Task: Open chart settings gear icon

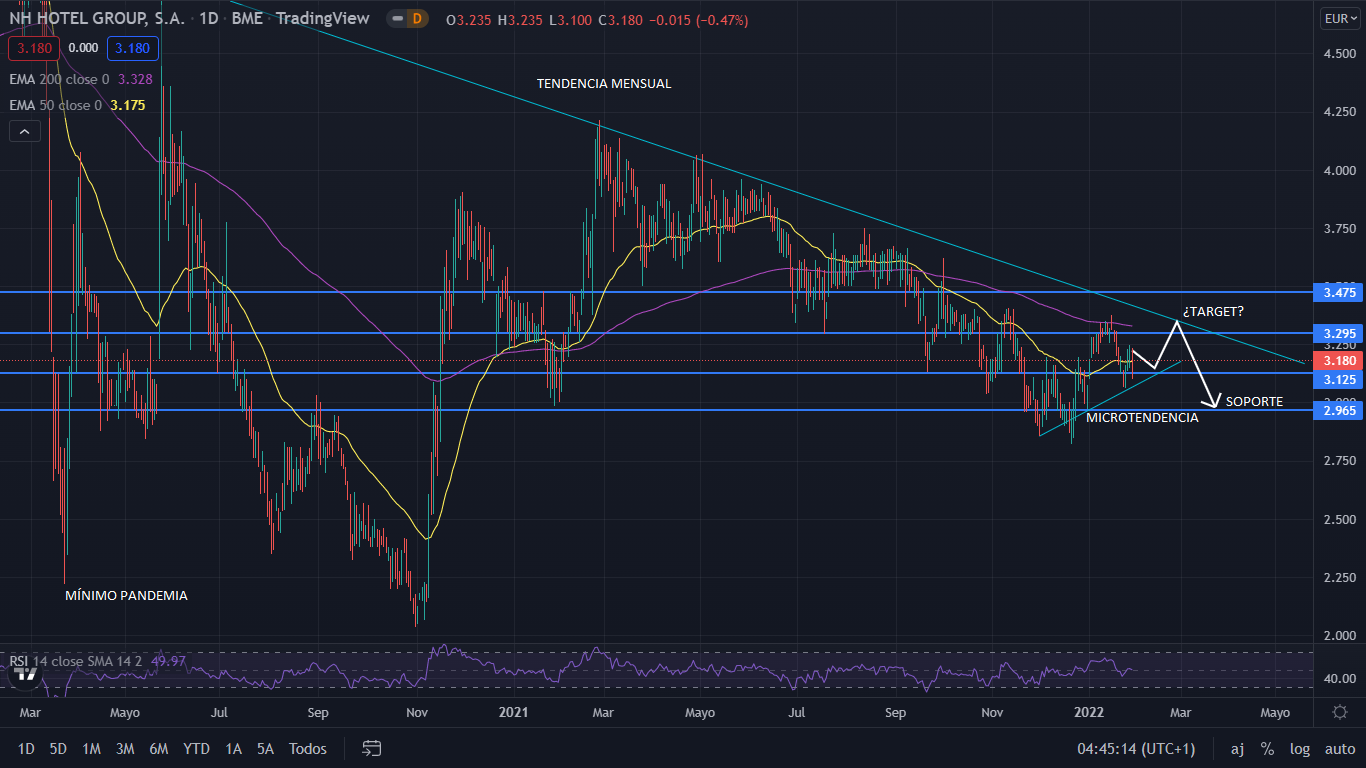Action: [x=1339, y=712]
